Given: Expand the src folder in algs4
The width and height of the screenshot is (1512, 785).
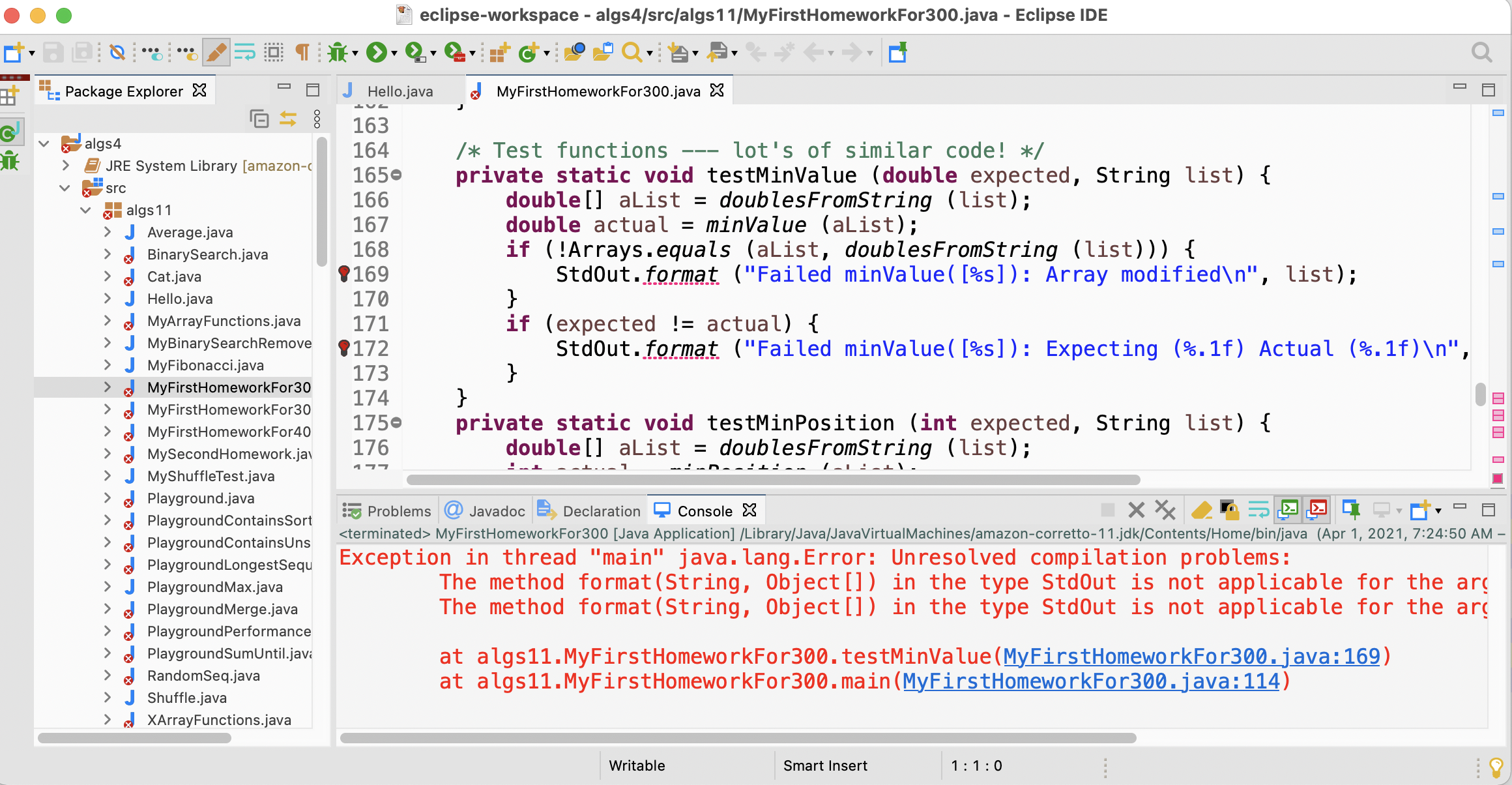Looking at the screenshot, I should [x=67, y=188].
